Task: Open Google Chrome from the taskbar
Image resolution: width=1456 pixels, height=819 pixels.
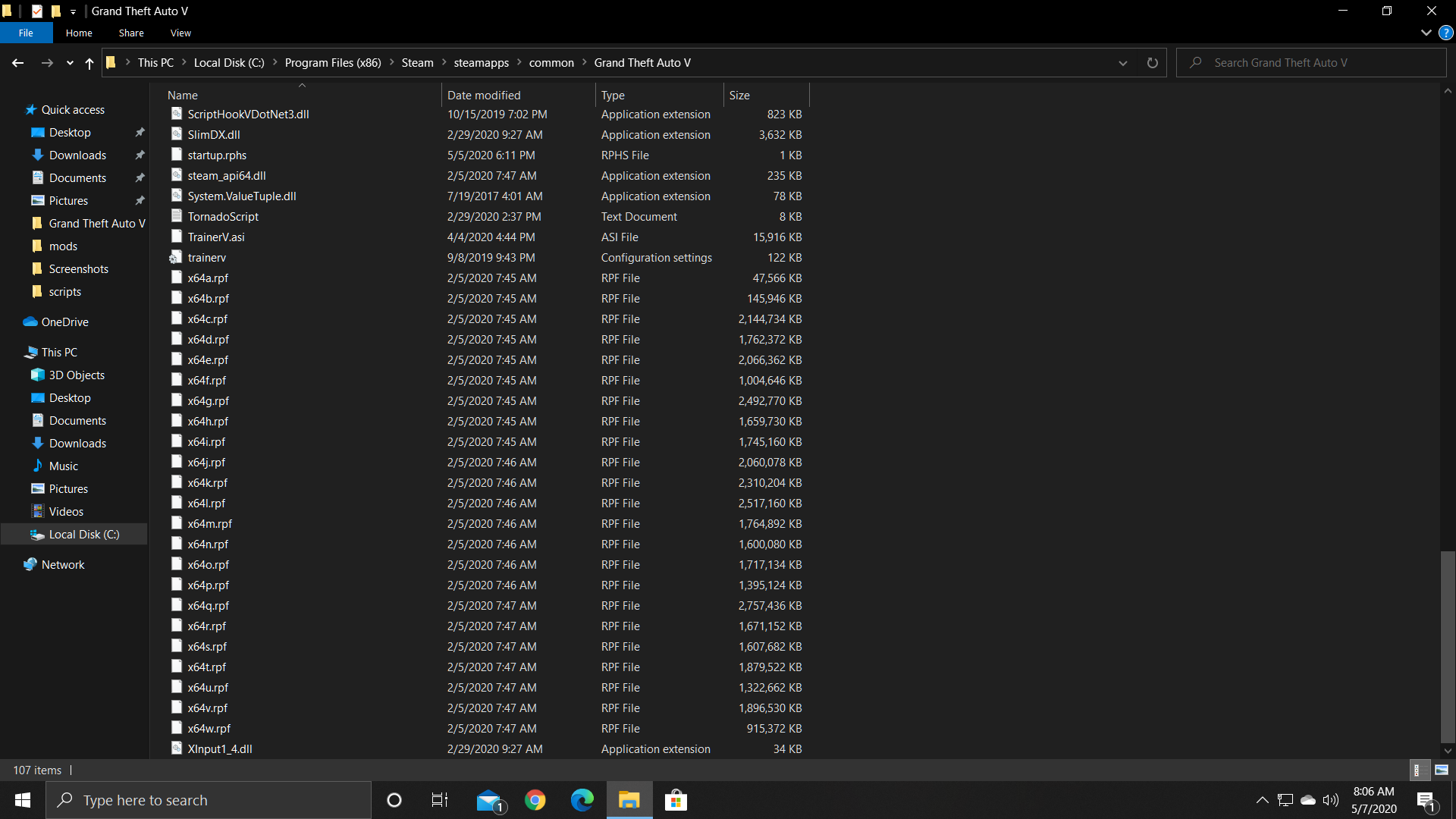Action: pyautogui.click(x=535, y=800)
